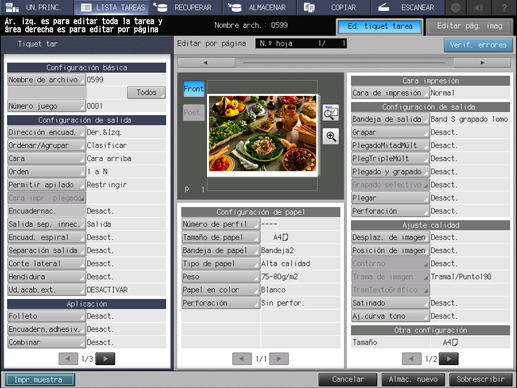Select Ed. tiquet tarea mode

pos(380,26)
